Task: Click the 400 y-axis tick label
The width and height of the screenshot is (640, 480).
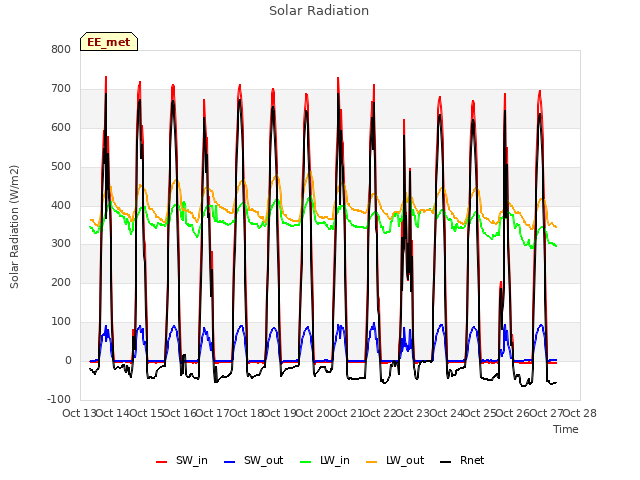Action: point(61,205)
